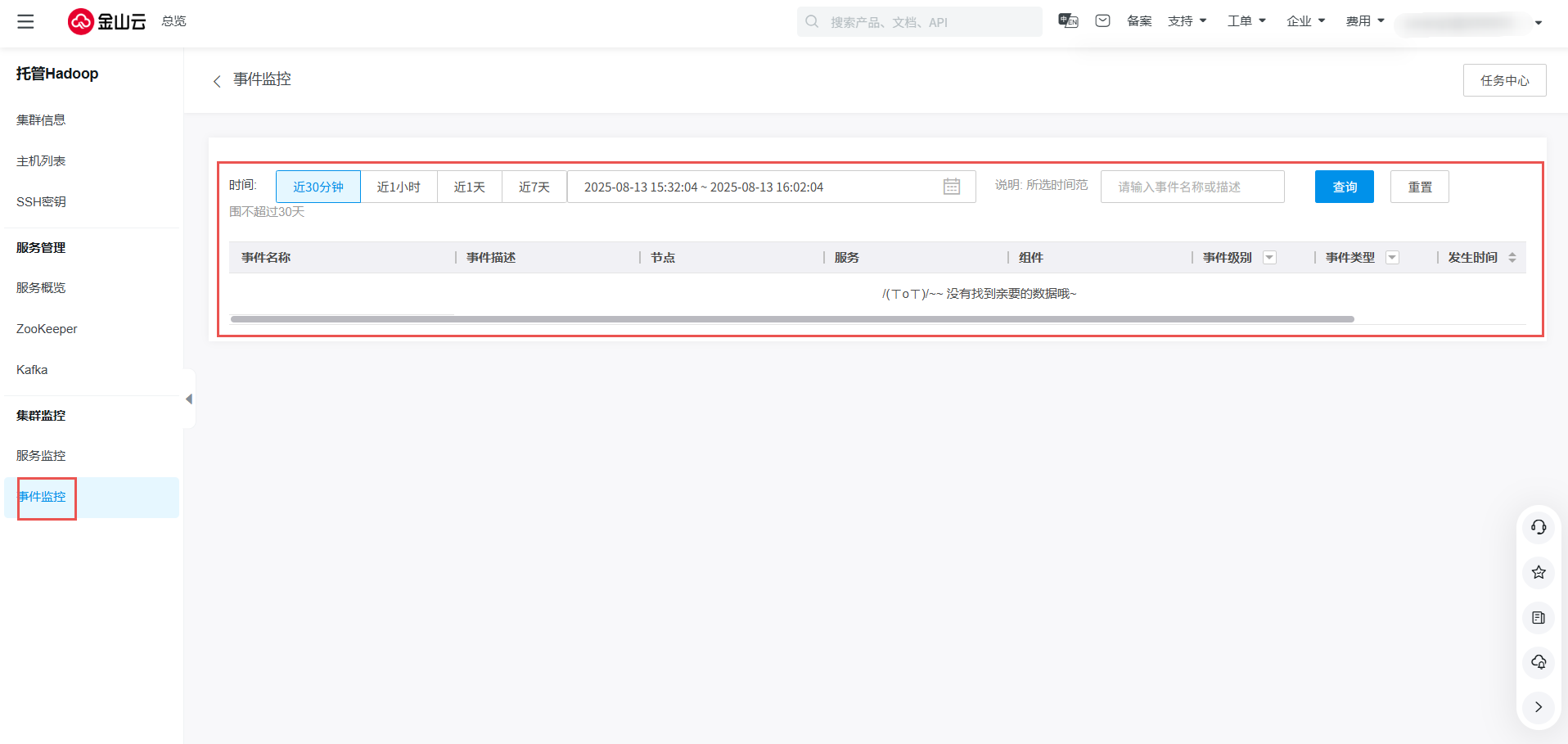Open the calendar date picker icon
This screenshot has width=1568, height=744.
pyautogui.click(x=951, y=187)
